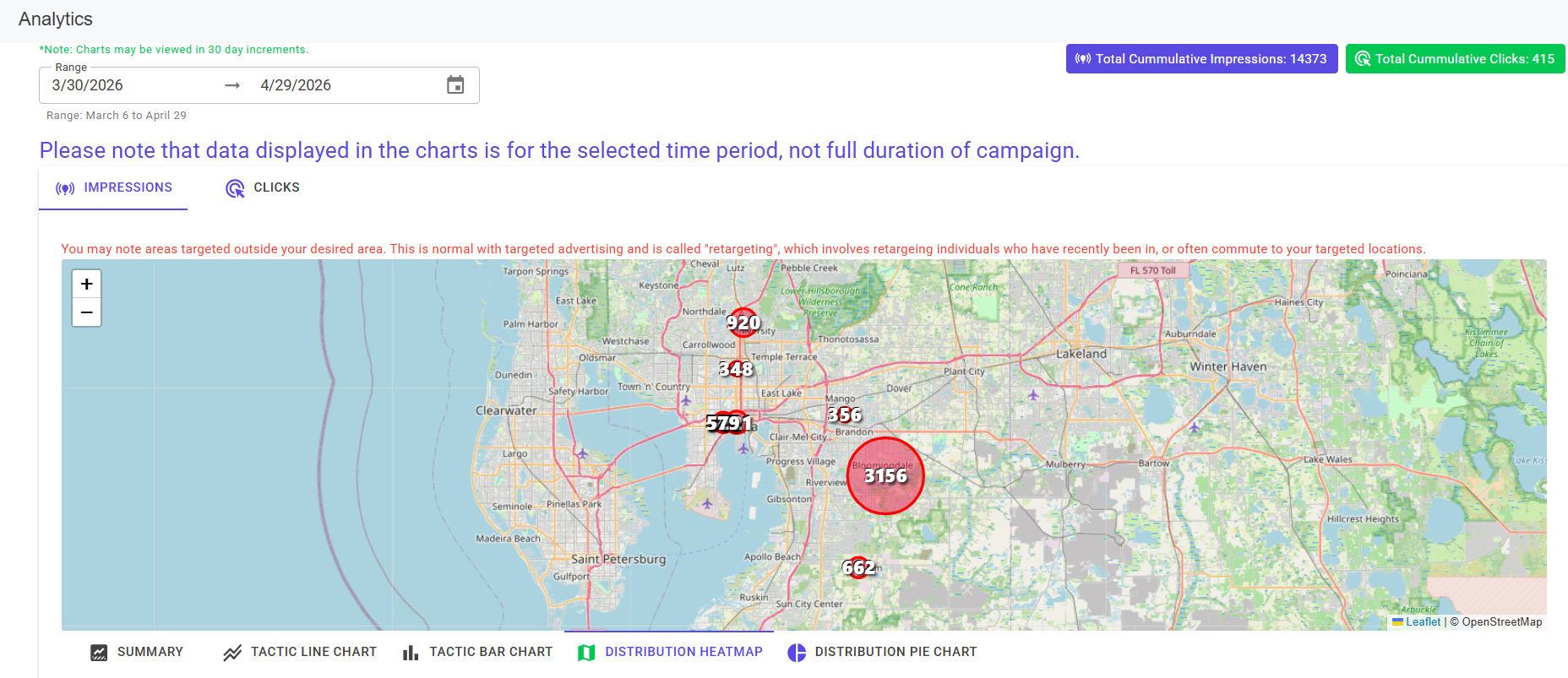
Task: Switch to the Impressions tab
Action: [113, 187]
